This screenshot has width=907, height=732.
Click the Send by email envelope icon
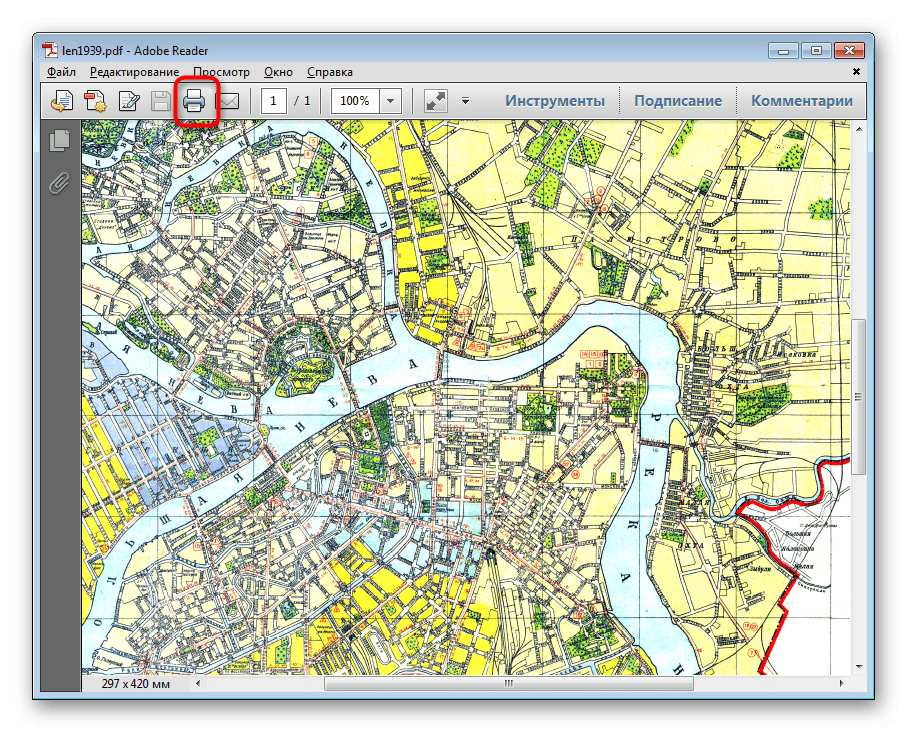[228, 101]
